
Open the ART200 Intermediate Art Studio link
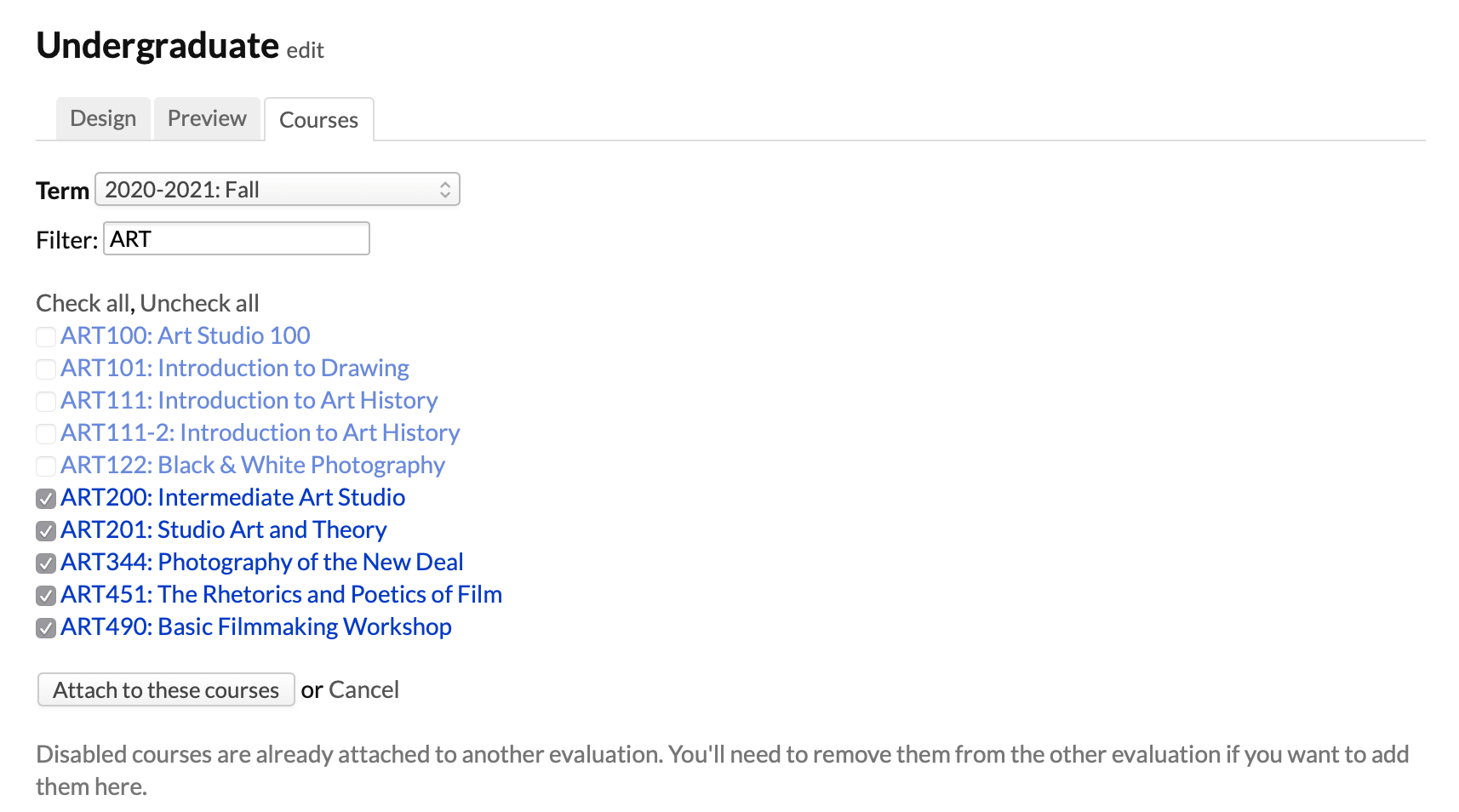point(232,498)
